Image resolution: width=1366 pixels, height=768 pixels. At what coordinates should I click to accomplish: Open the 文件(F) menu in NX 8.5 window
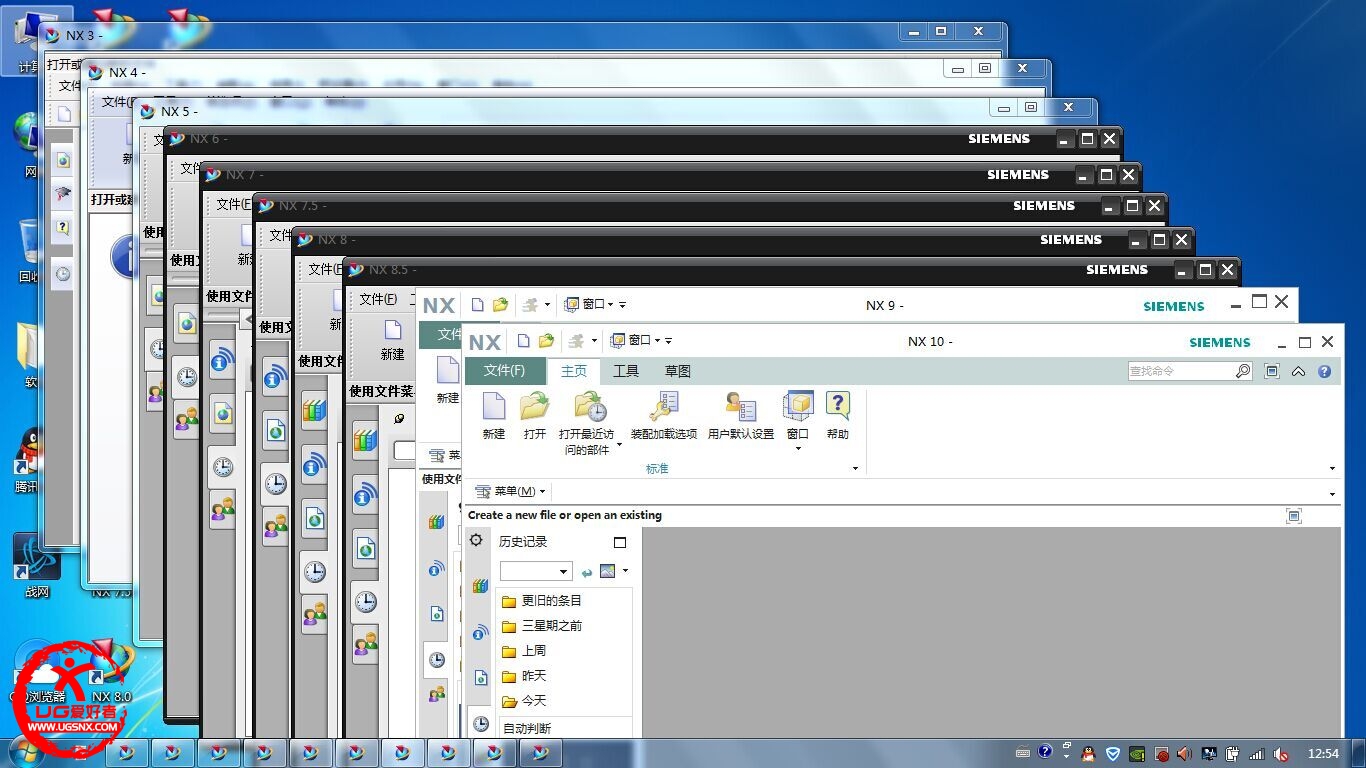[378, 299]
